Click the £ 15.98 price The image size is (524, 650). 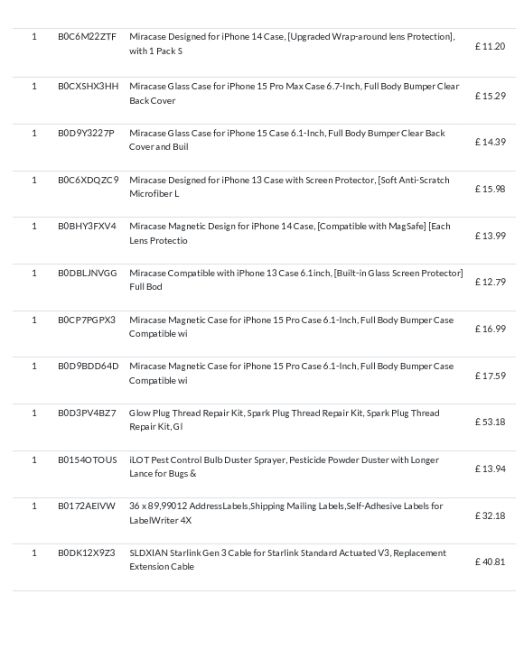tap(490, 189)
